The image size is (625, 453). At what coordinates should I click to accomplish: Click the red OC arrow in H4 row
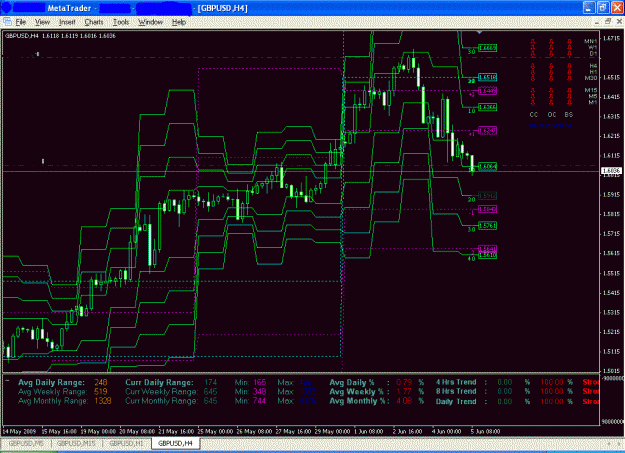point(551,66)
